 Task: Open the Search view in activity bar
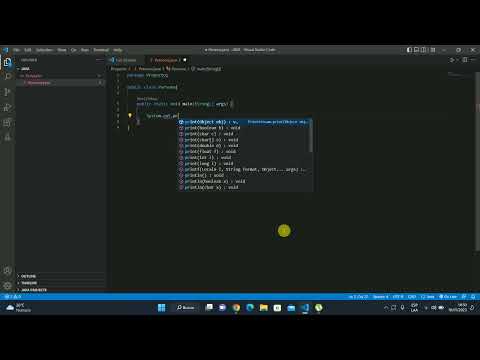click(x=8, y=76)
